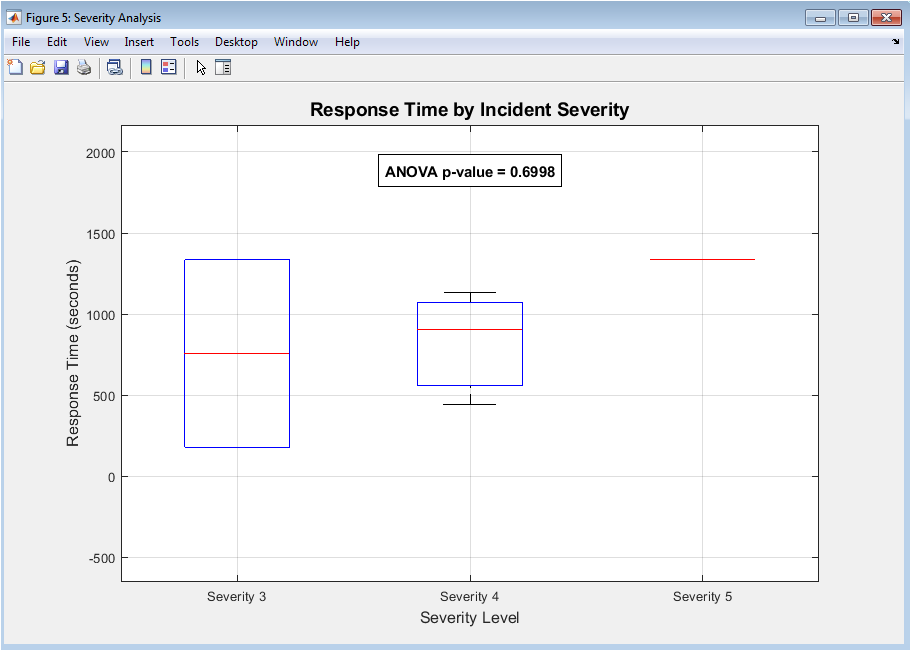
Task: Click the Link Plot toolbar icon
Action: [x=115, y=67]
